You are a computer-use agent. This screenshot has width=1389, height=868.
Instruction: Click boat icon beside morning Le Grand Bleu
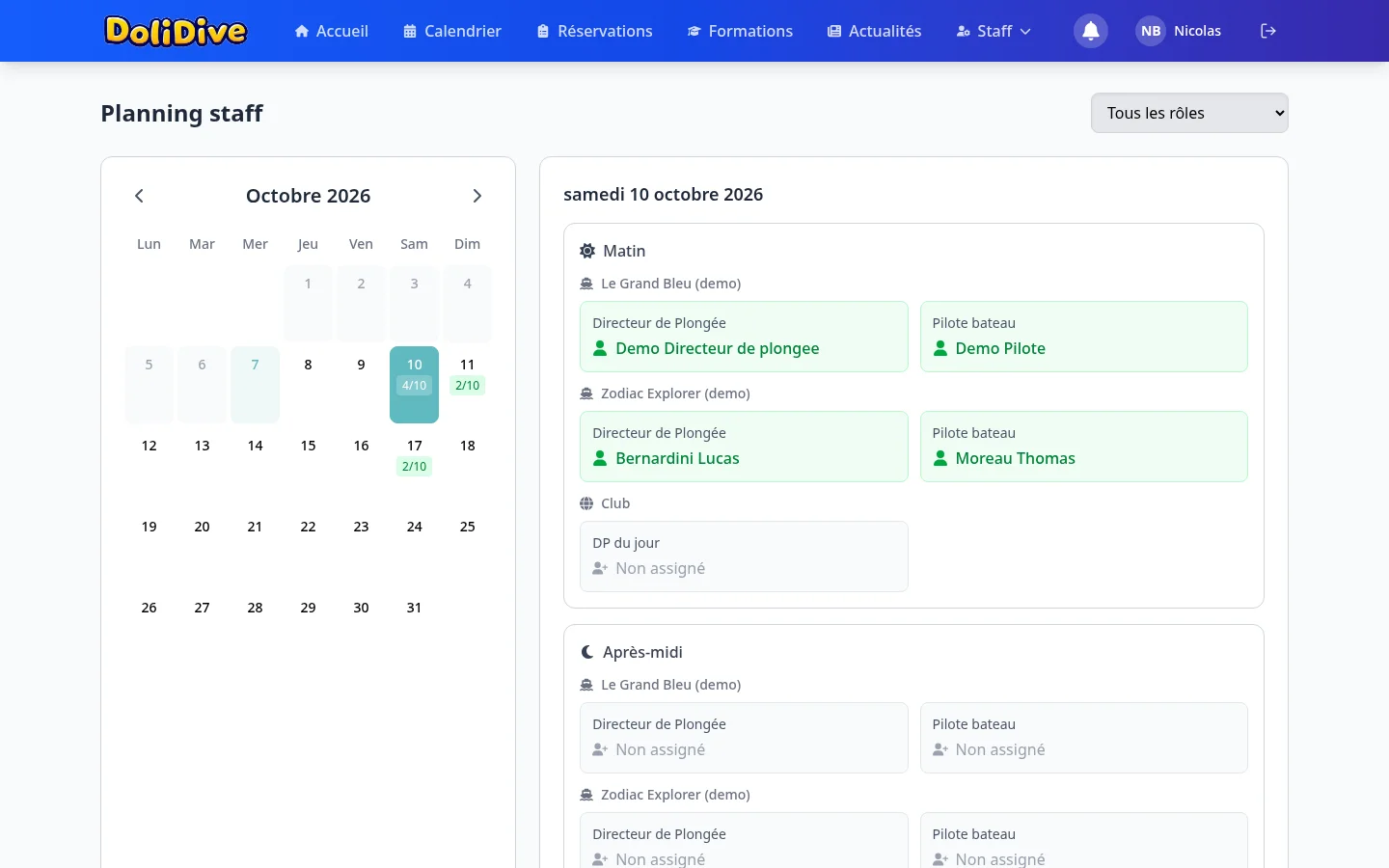click(586, 284)
